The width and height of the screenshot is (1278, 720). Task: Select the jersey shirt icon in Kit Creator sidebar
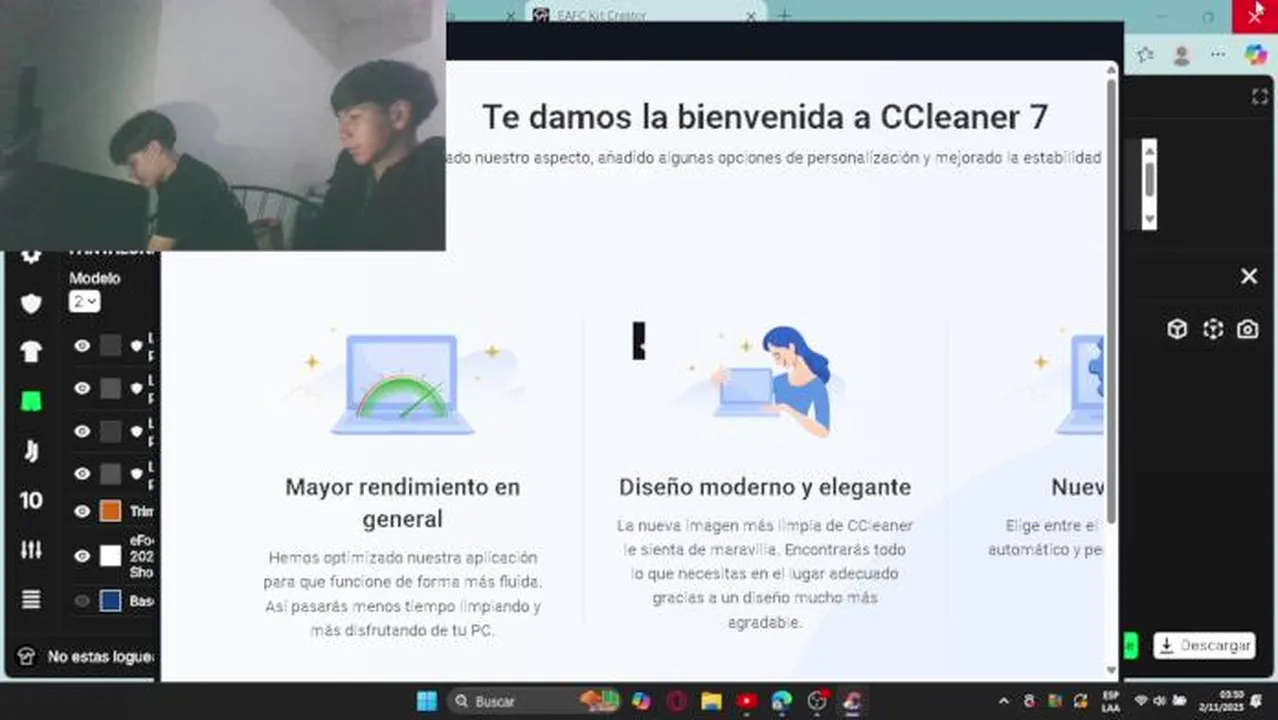31,351
